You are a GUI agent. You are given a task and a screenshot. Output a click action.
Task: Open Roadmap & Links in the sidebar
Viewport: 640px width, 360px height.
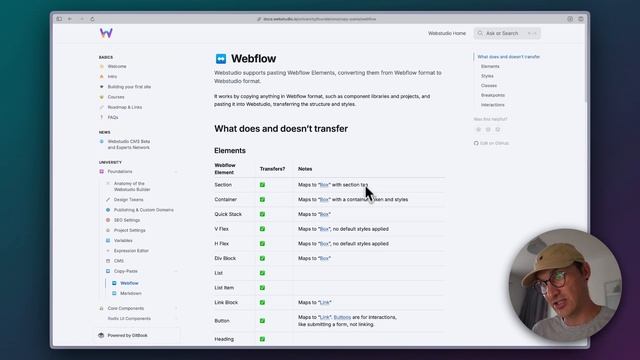pyautogui.click(x=125, y=107)
